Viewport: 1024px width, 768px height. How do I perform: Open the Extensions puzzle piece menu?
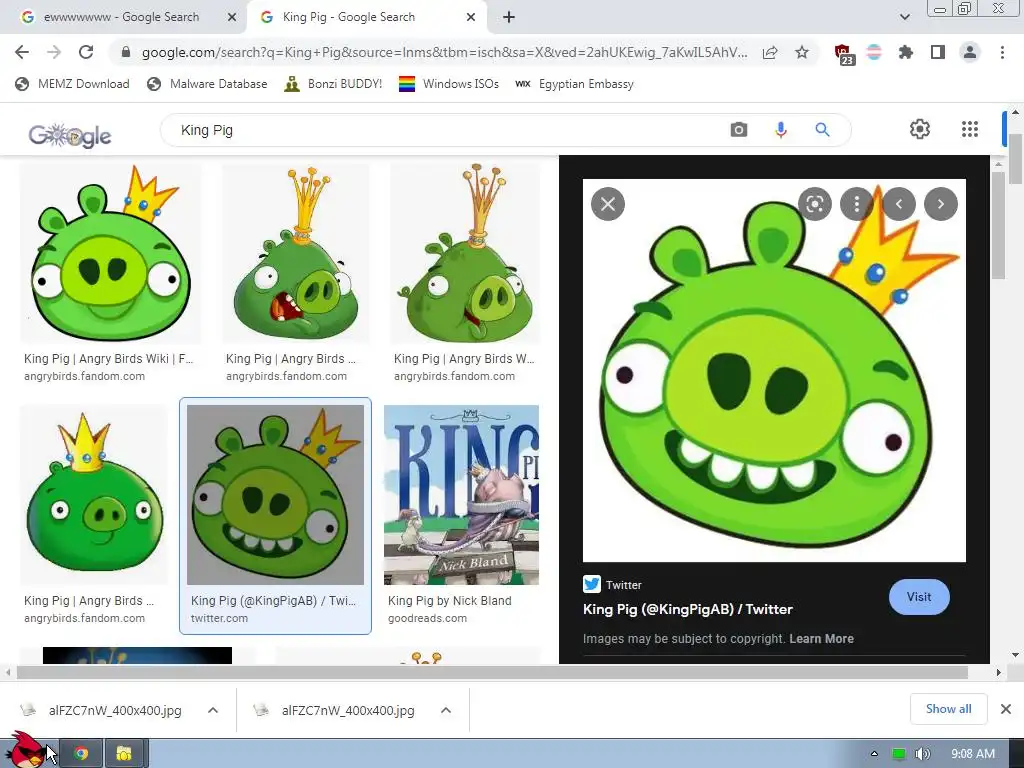pyautogui.click(x=906, y=52)
